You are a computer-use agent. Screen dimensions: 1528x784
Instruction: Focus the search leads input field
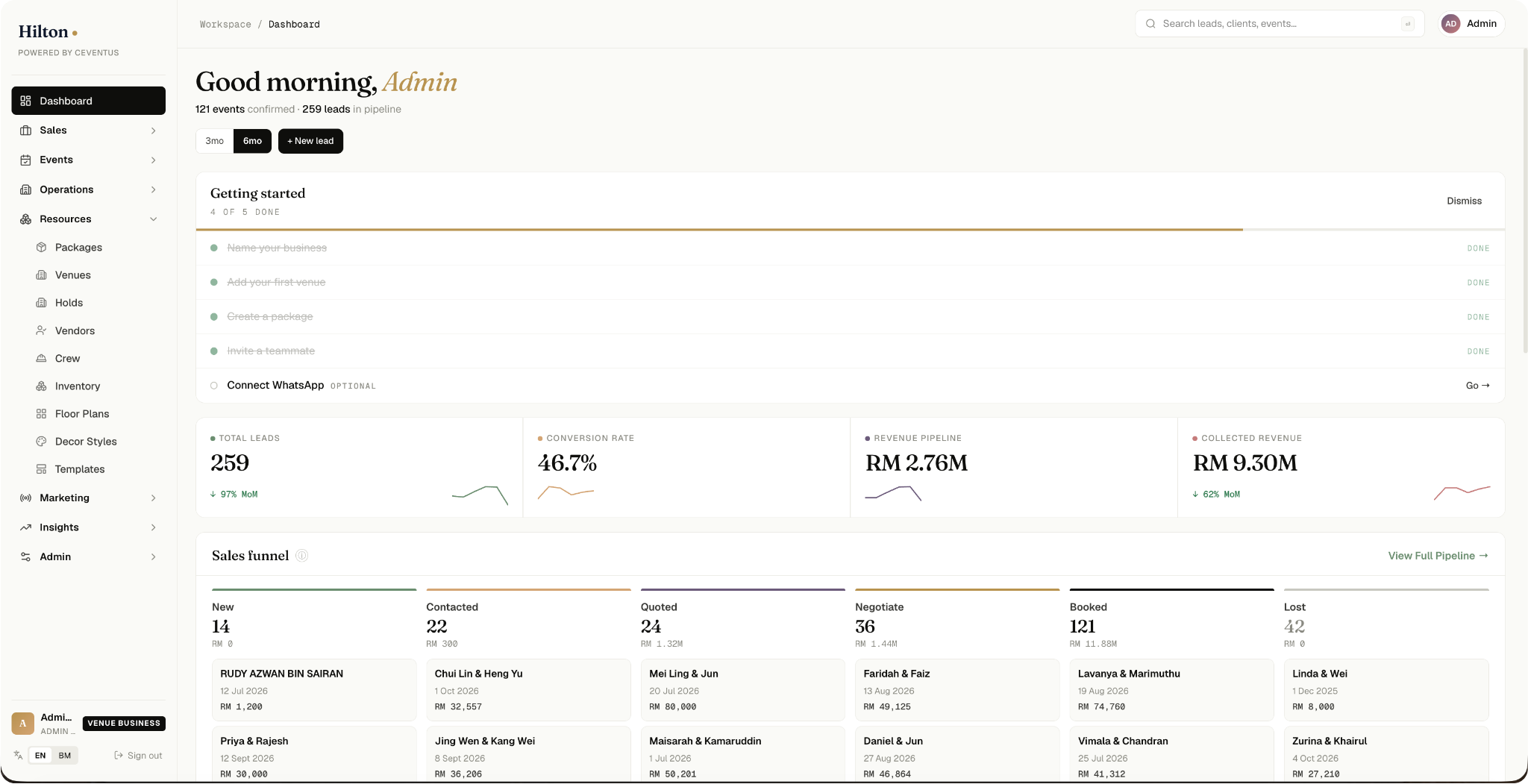point(1280,24)
